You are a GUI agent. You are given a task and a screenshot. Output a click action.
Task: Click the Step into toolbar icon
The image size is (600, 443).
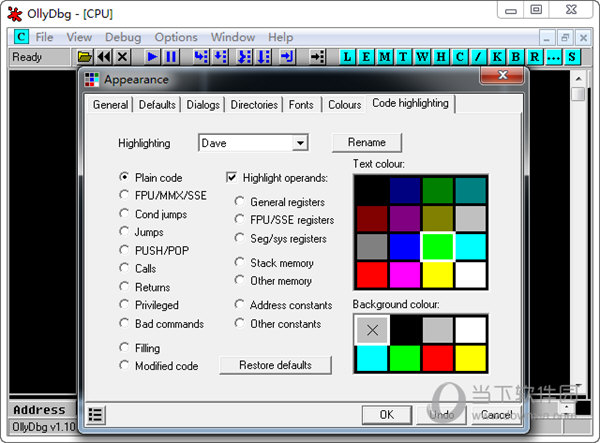pyautogui.click(x=201, y=57)
